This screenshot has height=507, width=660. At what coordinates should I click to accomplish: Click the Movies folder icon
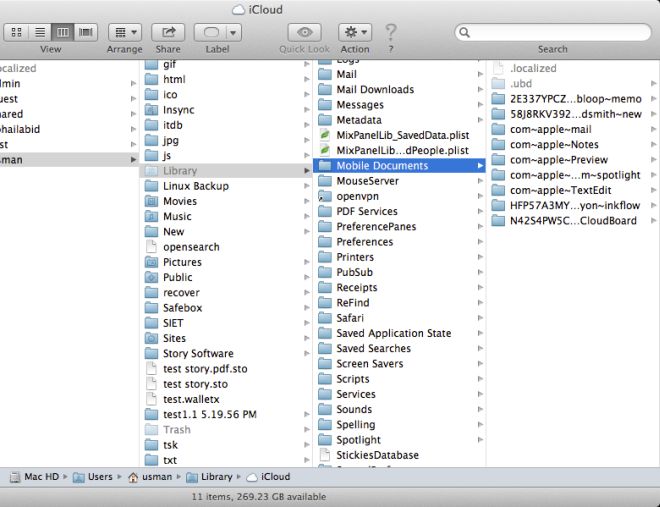point(151,201)
